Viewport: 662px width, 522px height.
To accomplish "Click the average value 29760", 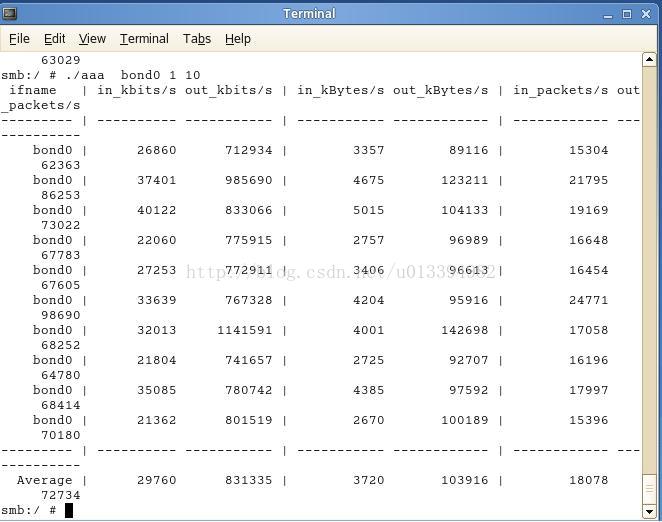I will coord(156,480).
